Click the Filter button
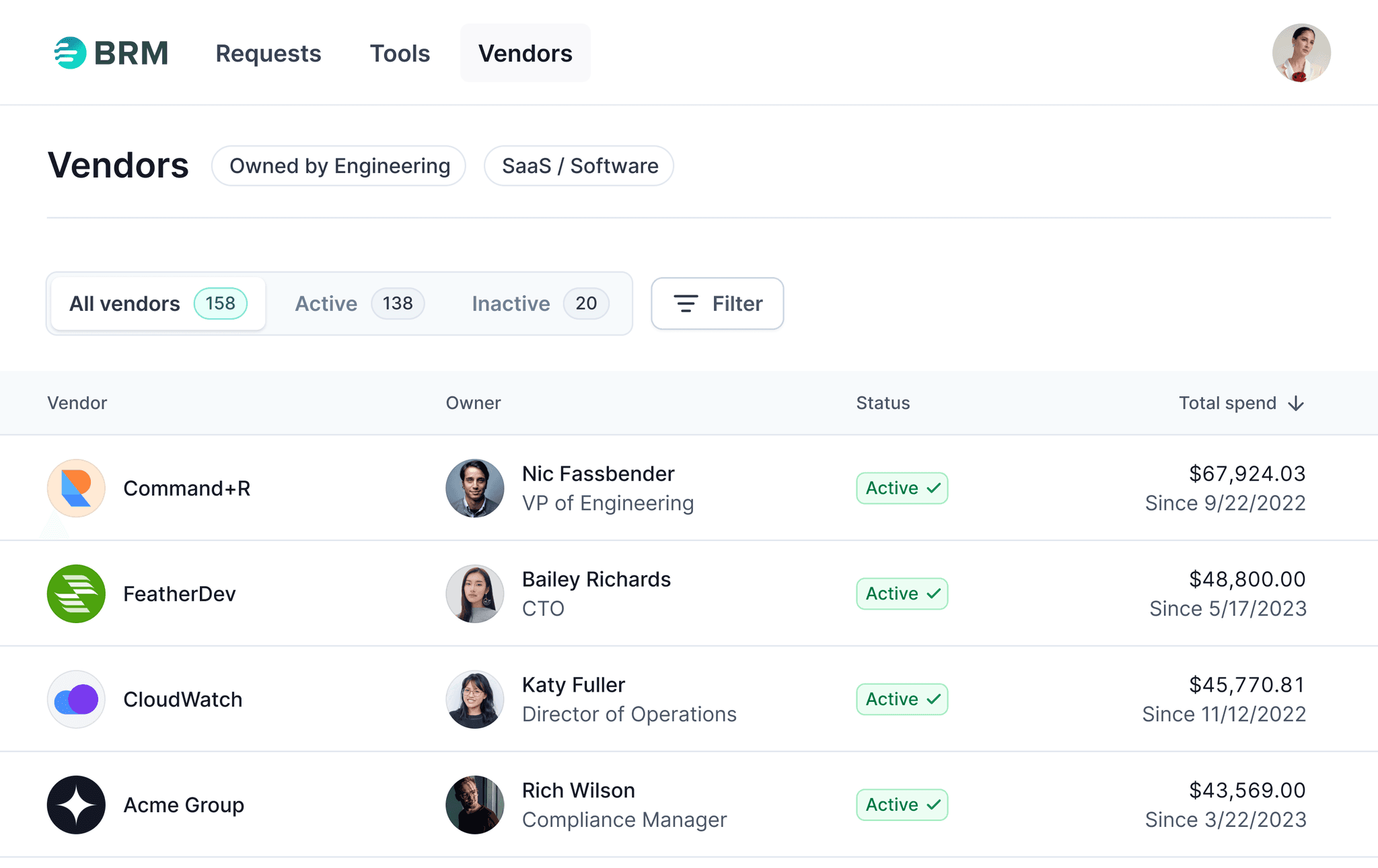 pyautogui.click(x=717, y=303)
